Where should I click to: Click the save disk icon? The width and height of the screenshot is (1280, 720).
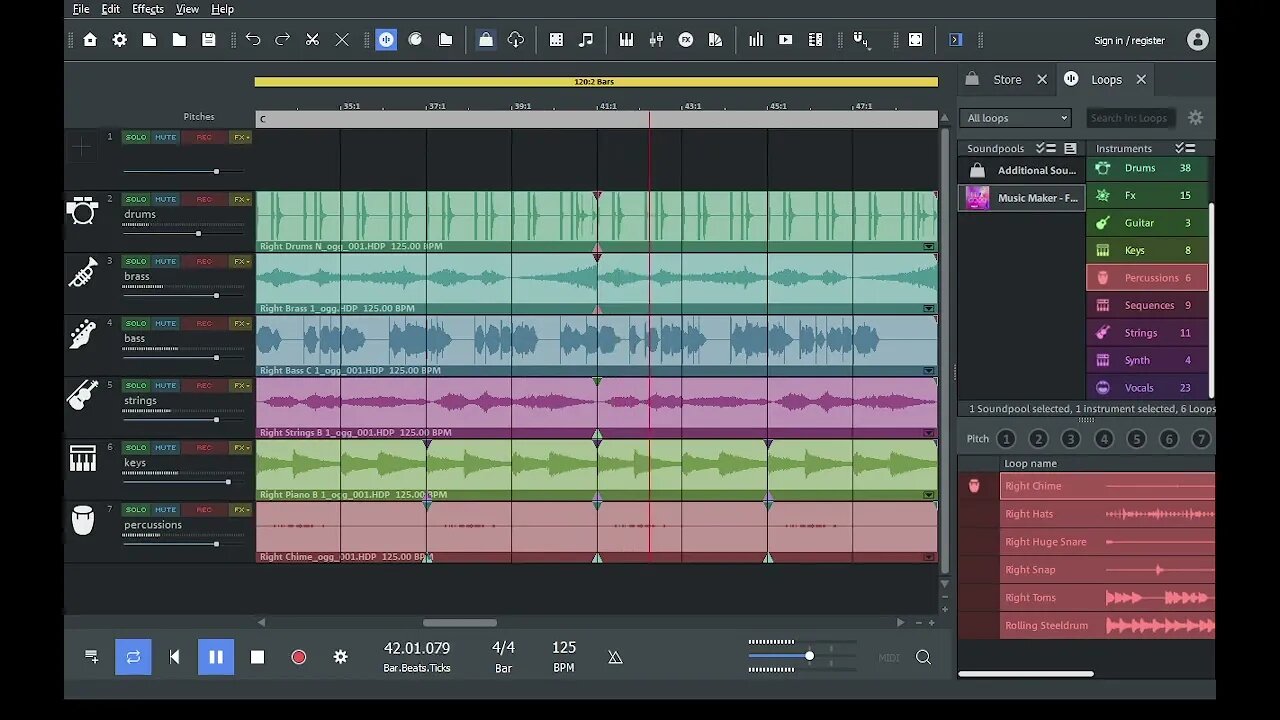click(x=209, y=40)
